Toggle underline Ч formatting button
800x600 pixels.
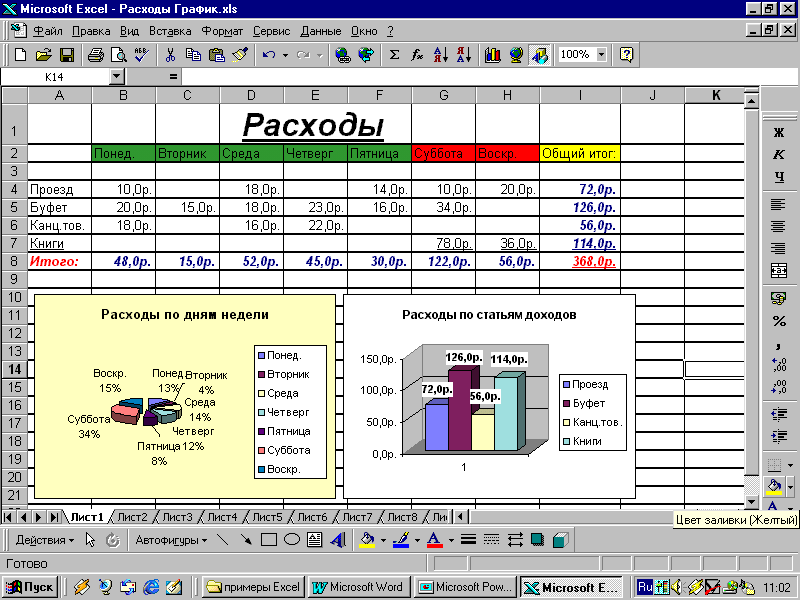tap(779, 177)
